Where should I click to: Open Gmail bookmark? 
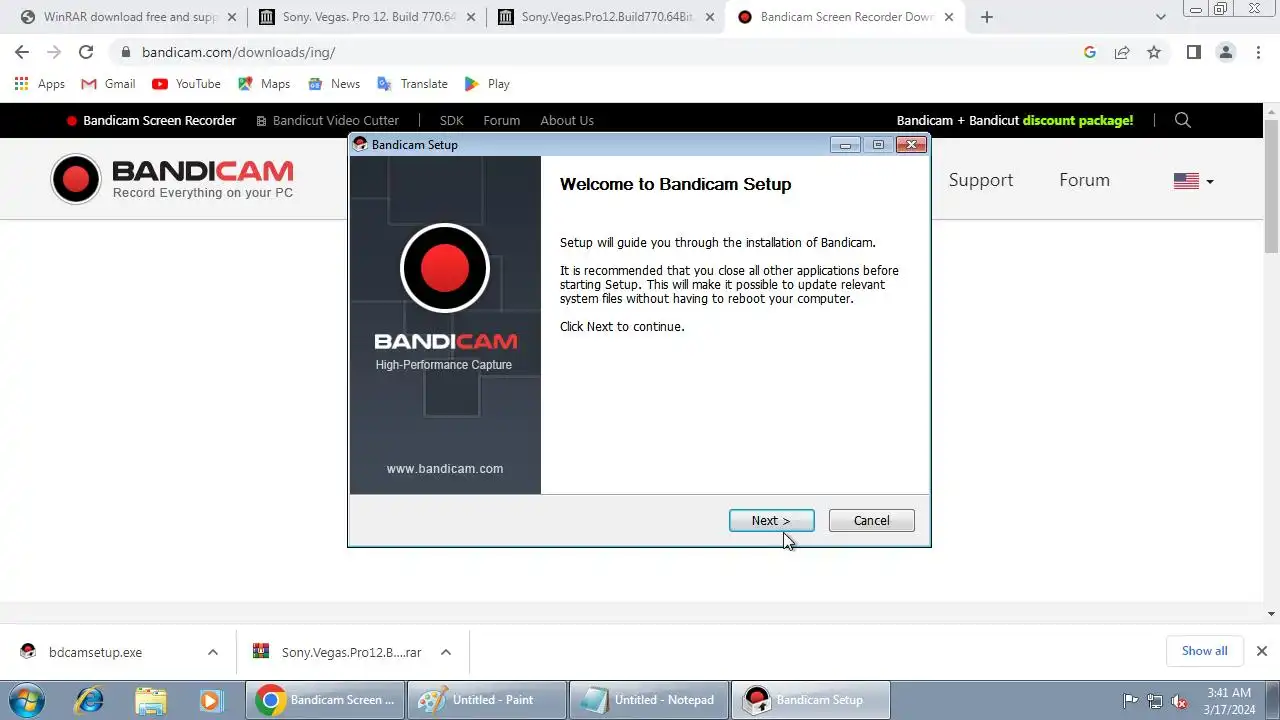(x=108, y=84)
